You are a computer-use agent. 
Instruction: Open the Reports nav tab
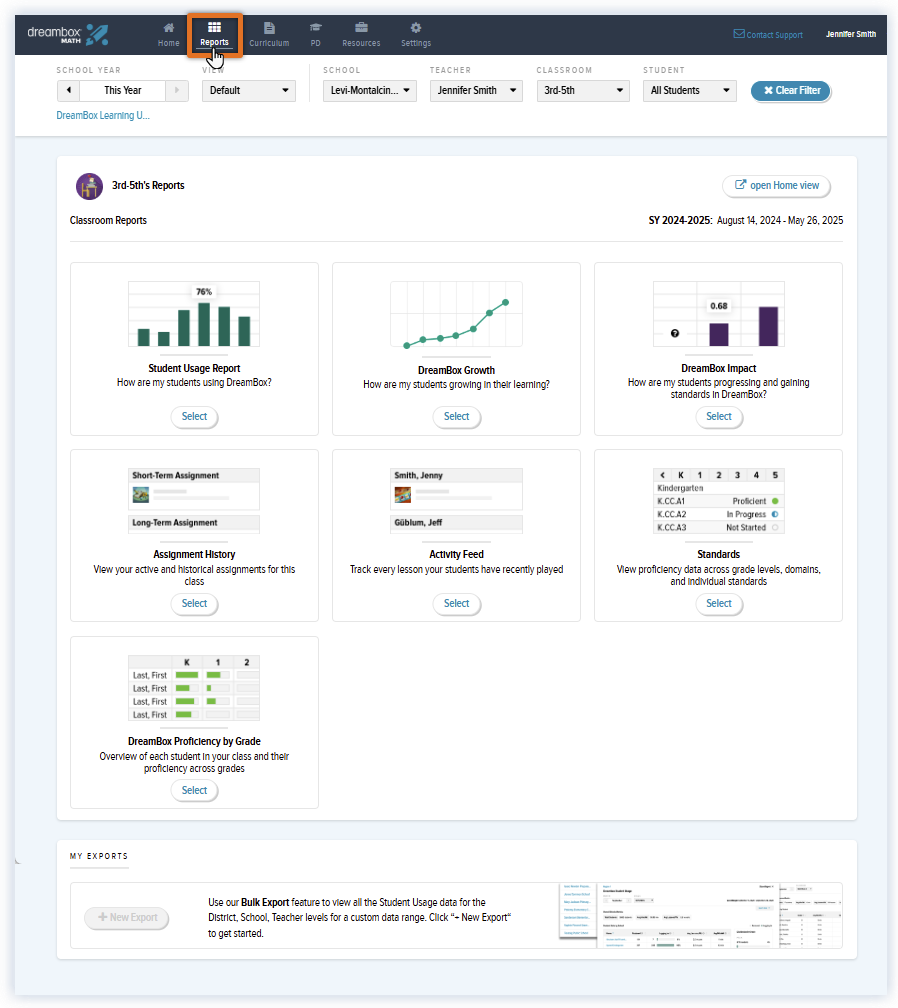point(214,35)
